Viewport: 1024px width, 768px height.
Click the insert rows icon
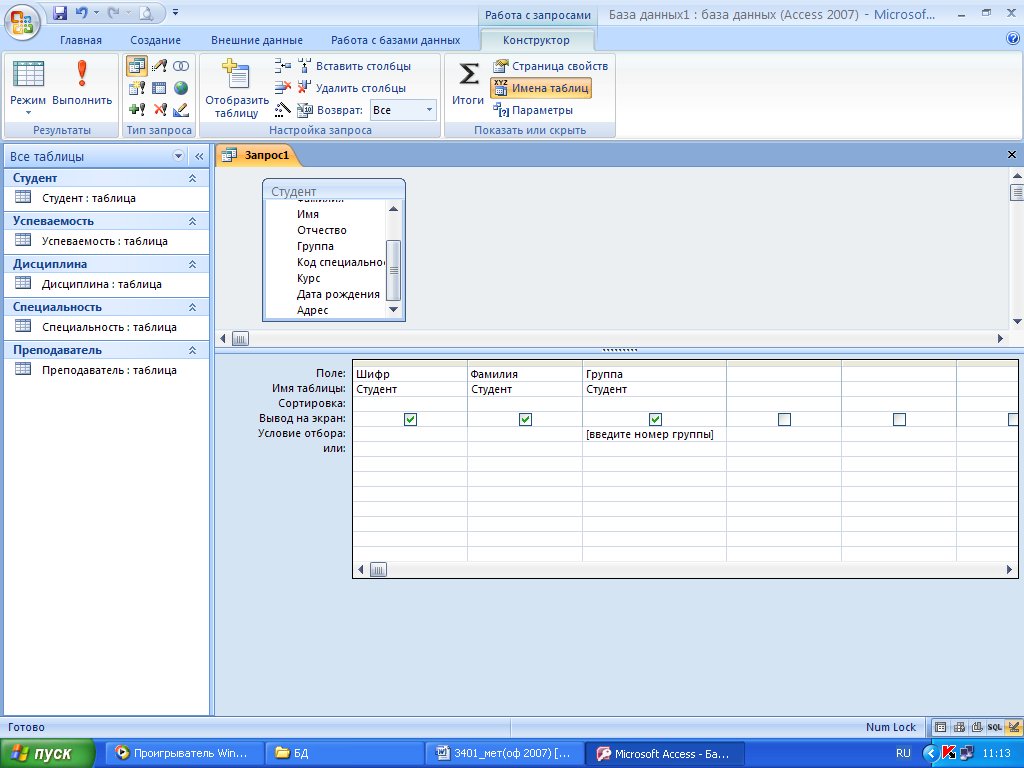tap(283, 65)
